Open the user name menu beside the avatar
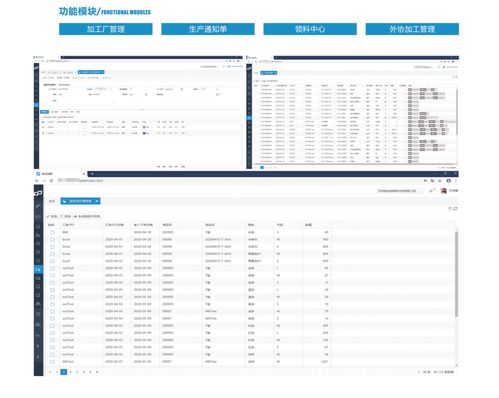This screenshot has height=398, width=499. 453,191
